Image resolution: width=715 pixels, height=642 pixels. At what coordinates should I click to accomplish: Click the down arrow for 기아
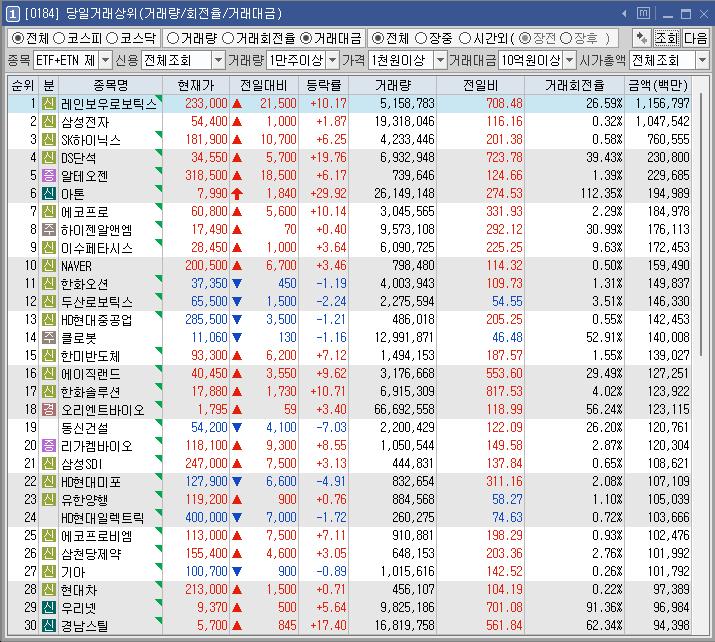(237, 571)
